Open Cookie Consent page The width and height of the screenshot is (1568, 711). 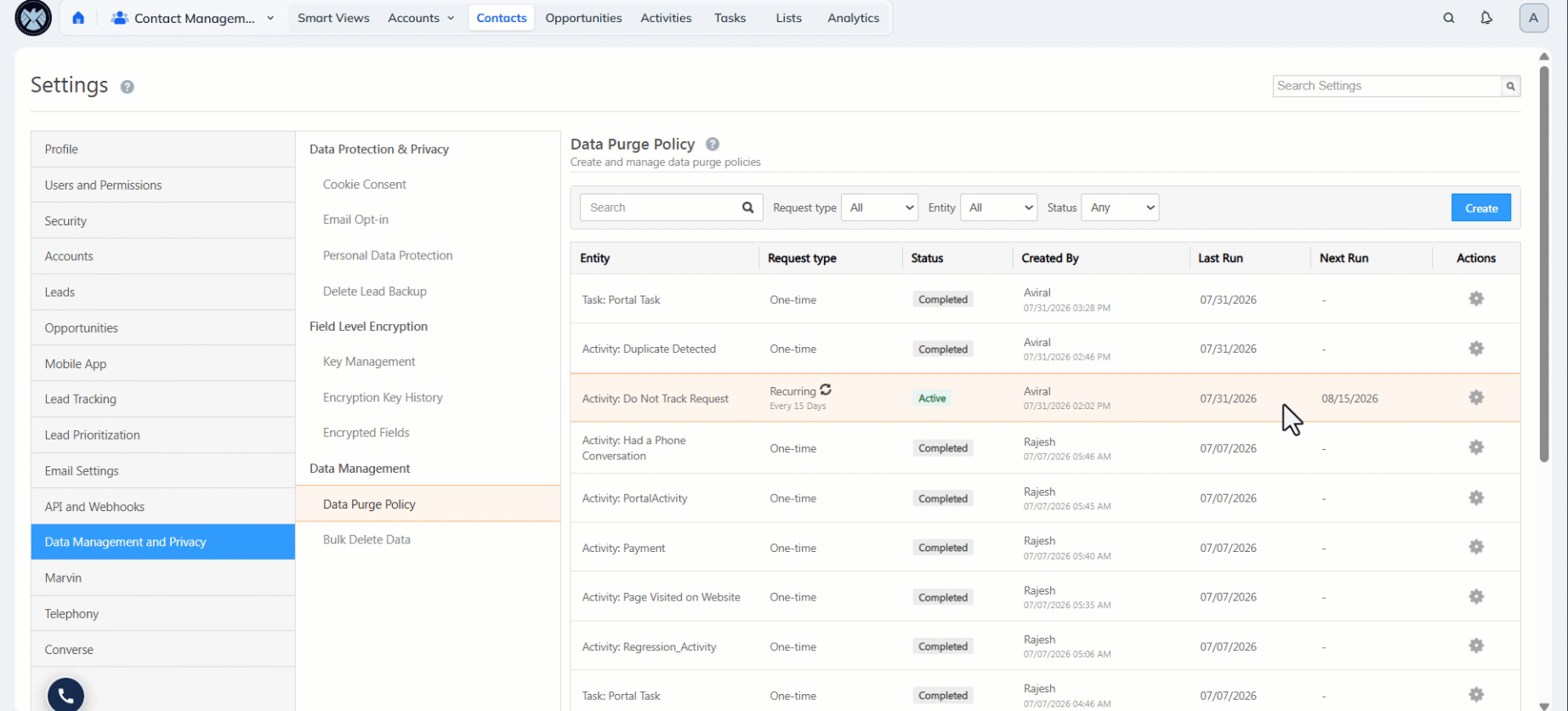click(x=364, y=185)
